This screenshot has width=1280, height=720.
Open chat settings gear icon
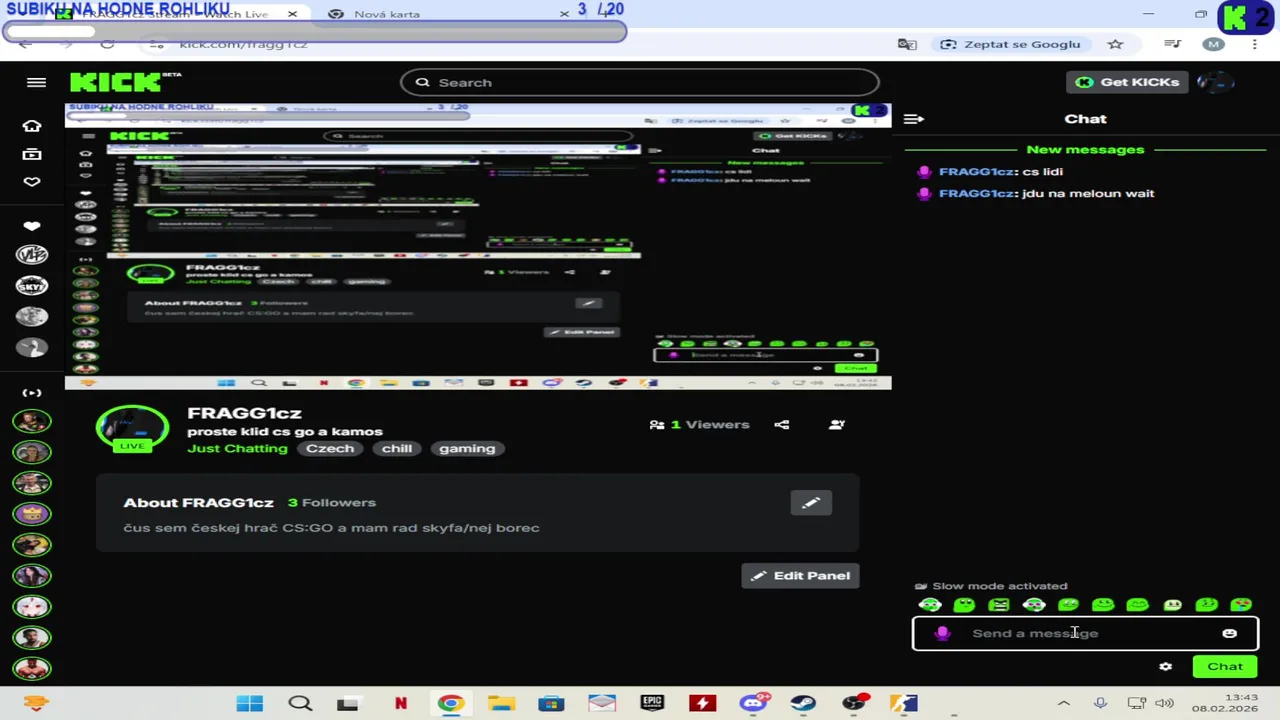[x=1165, y=666]
